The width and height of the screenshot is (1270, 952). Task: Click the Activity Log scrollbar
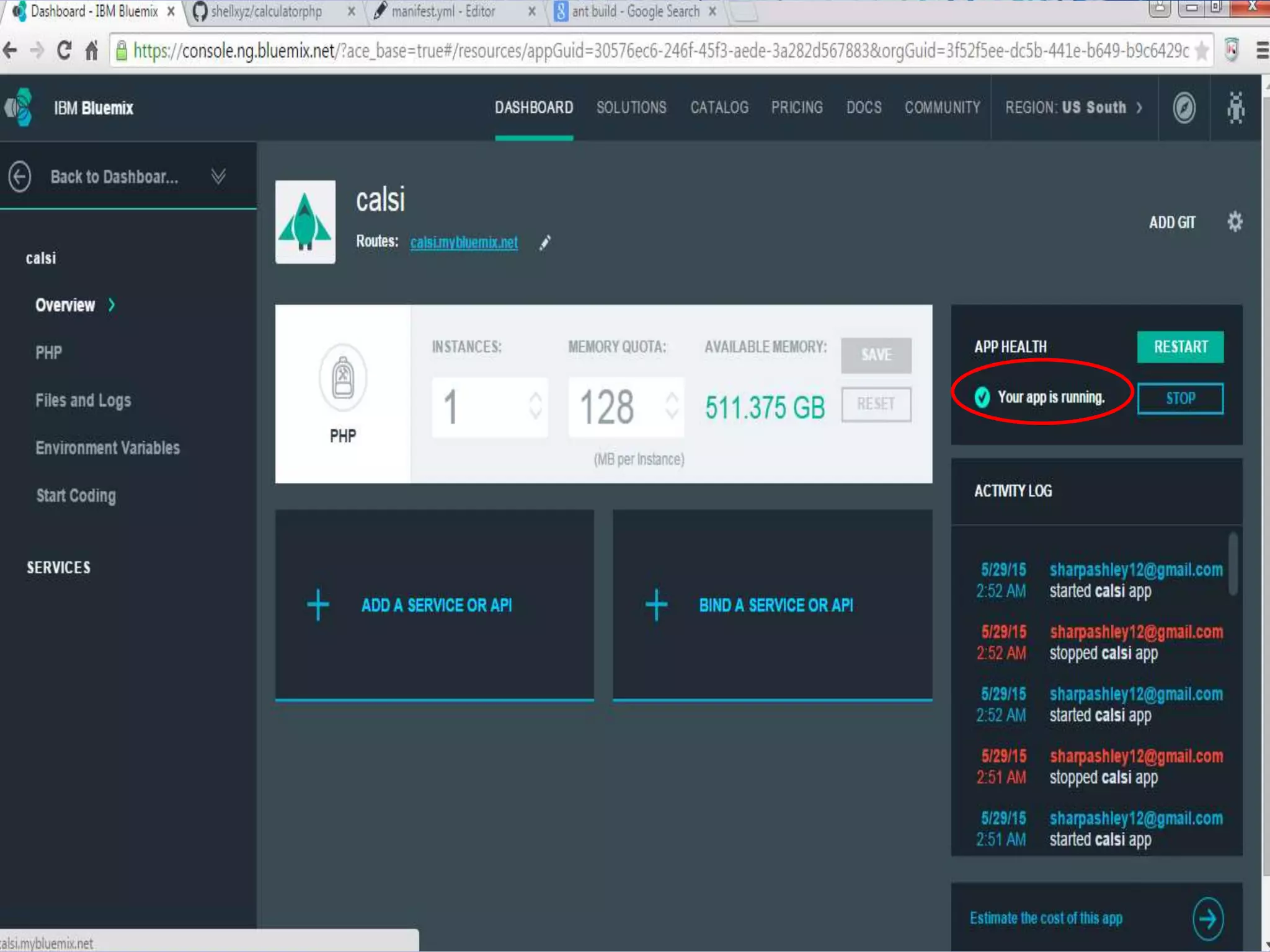pos(1233,564)
